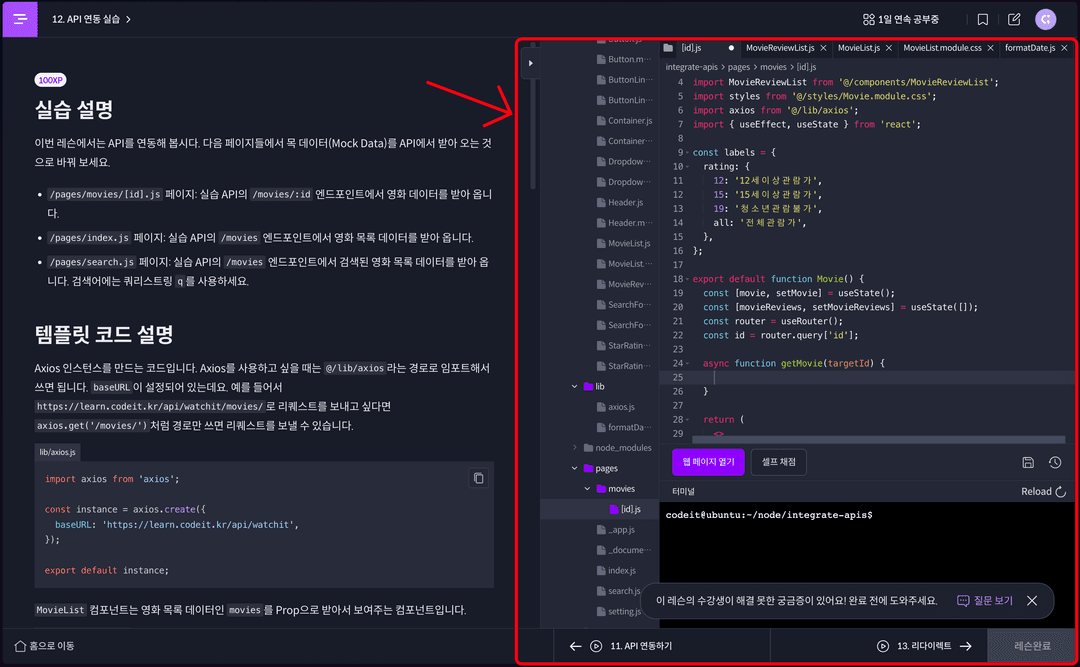Collapse the sidebar panel arrow toggle
This screenshot has height=667, width=1080.
(x=530, y=63)
